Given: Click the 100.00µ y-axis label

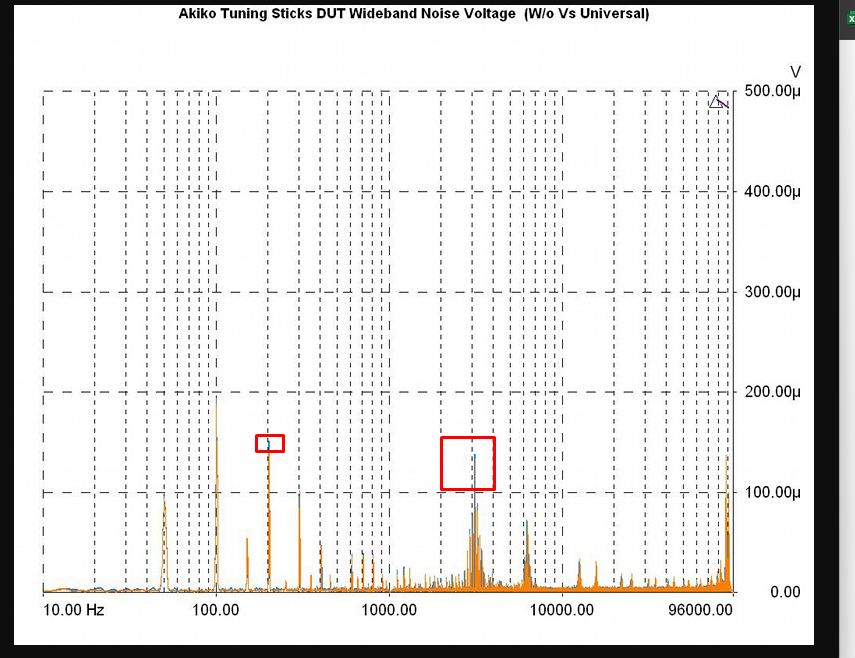Looking at the screenshot, I should (x=772, y=492).
